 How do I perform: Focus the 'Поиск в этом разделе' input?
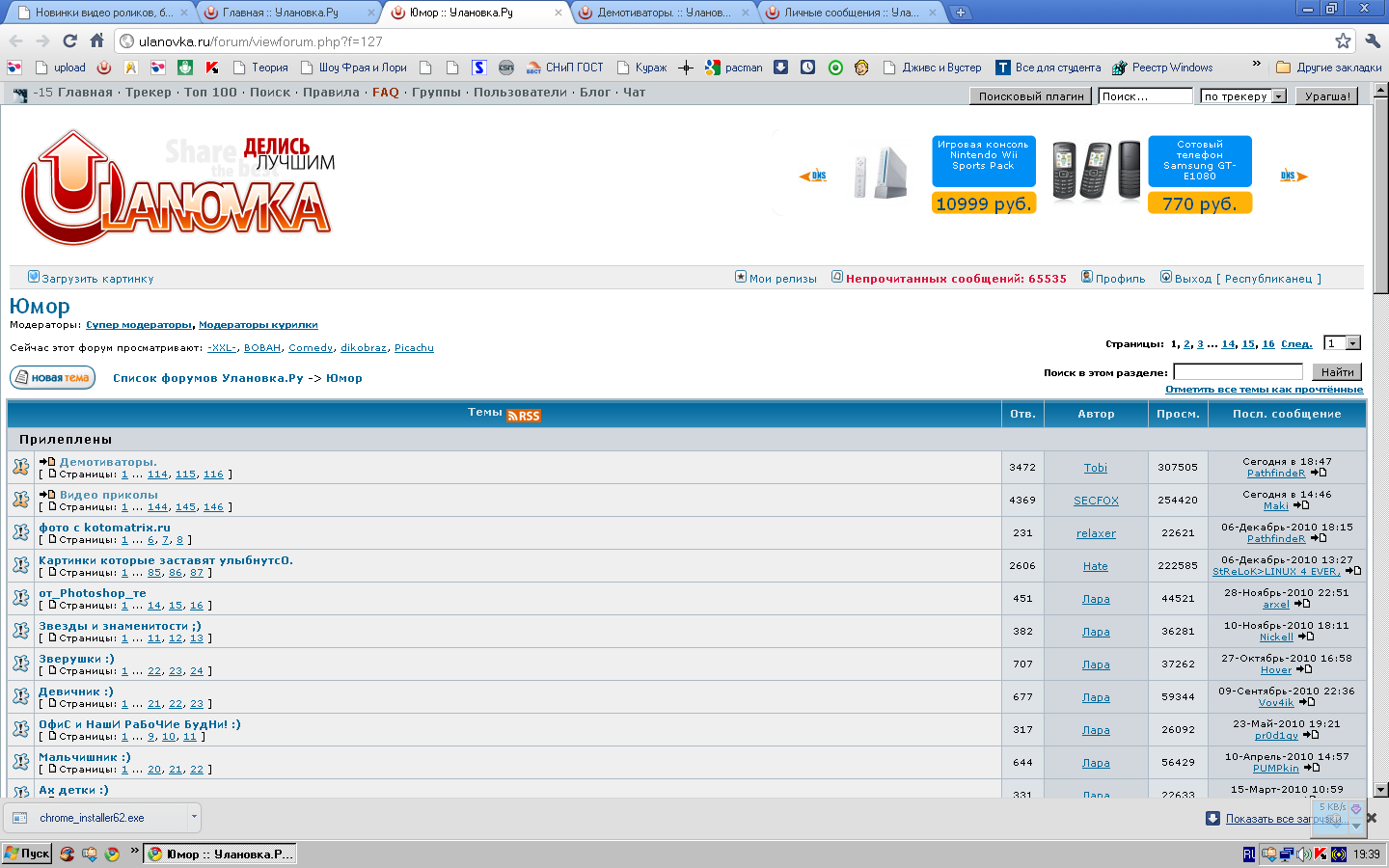click(1238, 372)
